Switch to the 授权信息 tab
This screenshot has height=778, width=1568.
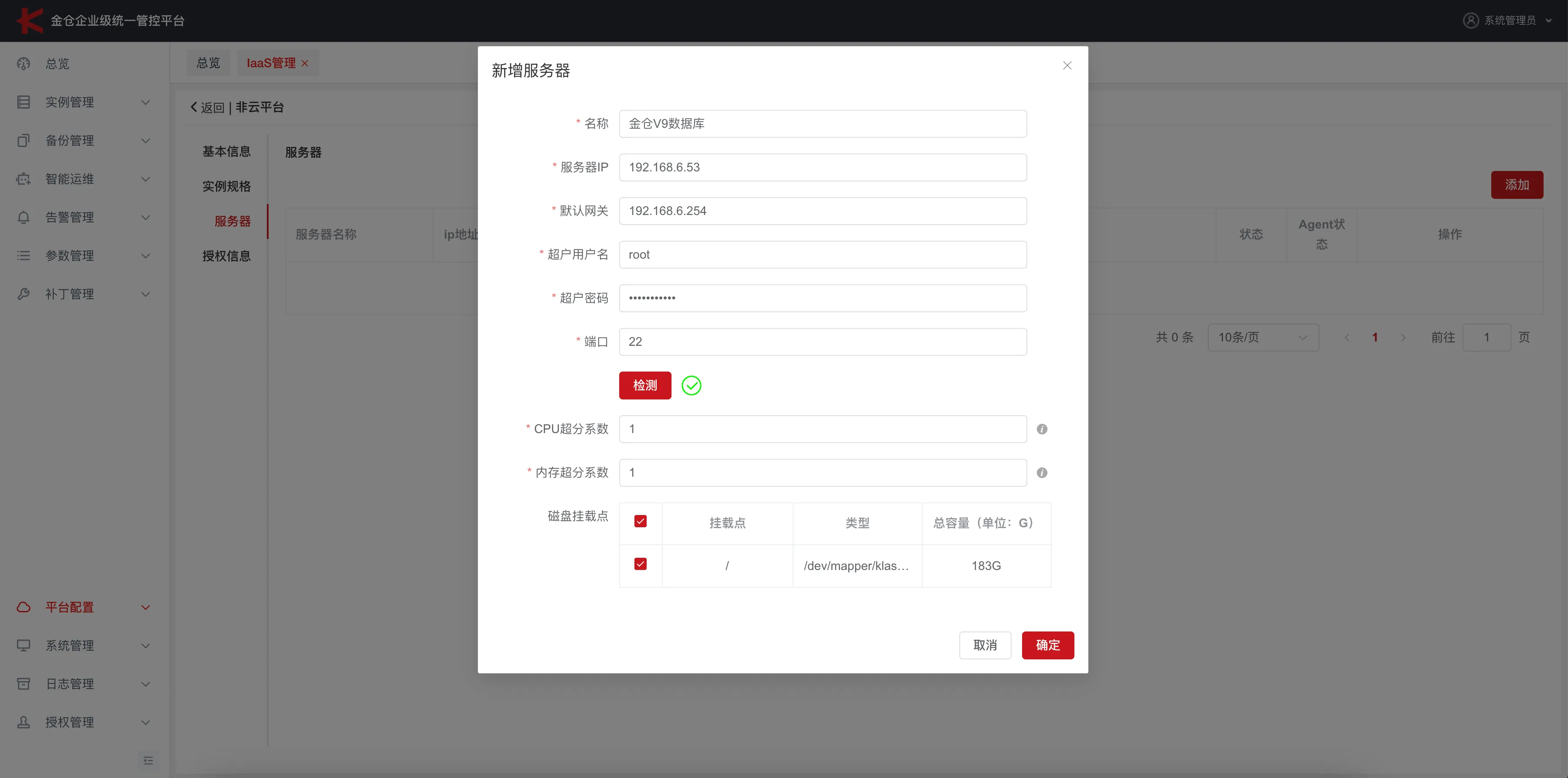tap(226, 256)
